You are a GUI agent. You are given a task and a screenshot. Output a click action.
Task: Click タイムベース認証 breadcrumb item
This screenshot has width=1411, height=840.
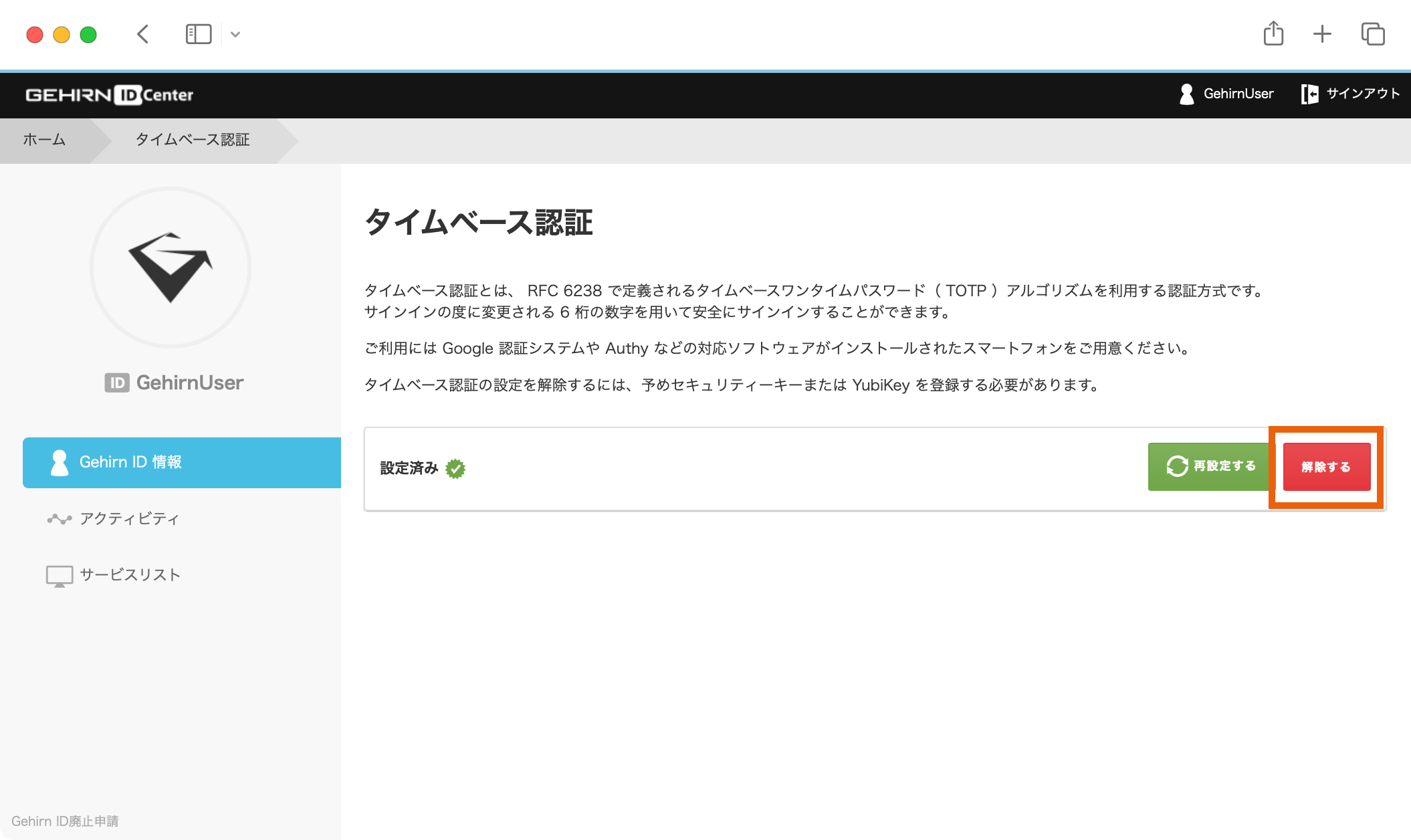pyautogui.click(x=193, y=140)
